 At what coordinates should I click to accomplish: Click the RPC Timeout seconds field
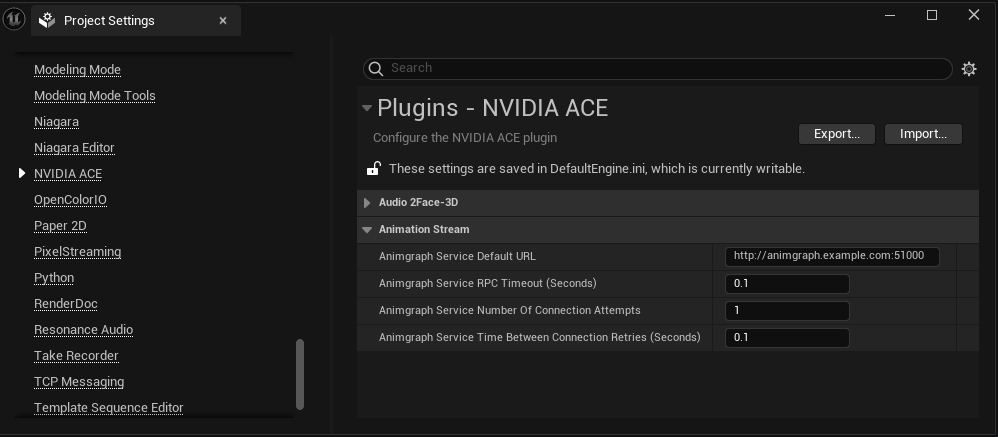coord(787,283)
